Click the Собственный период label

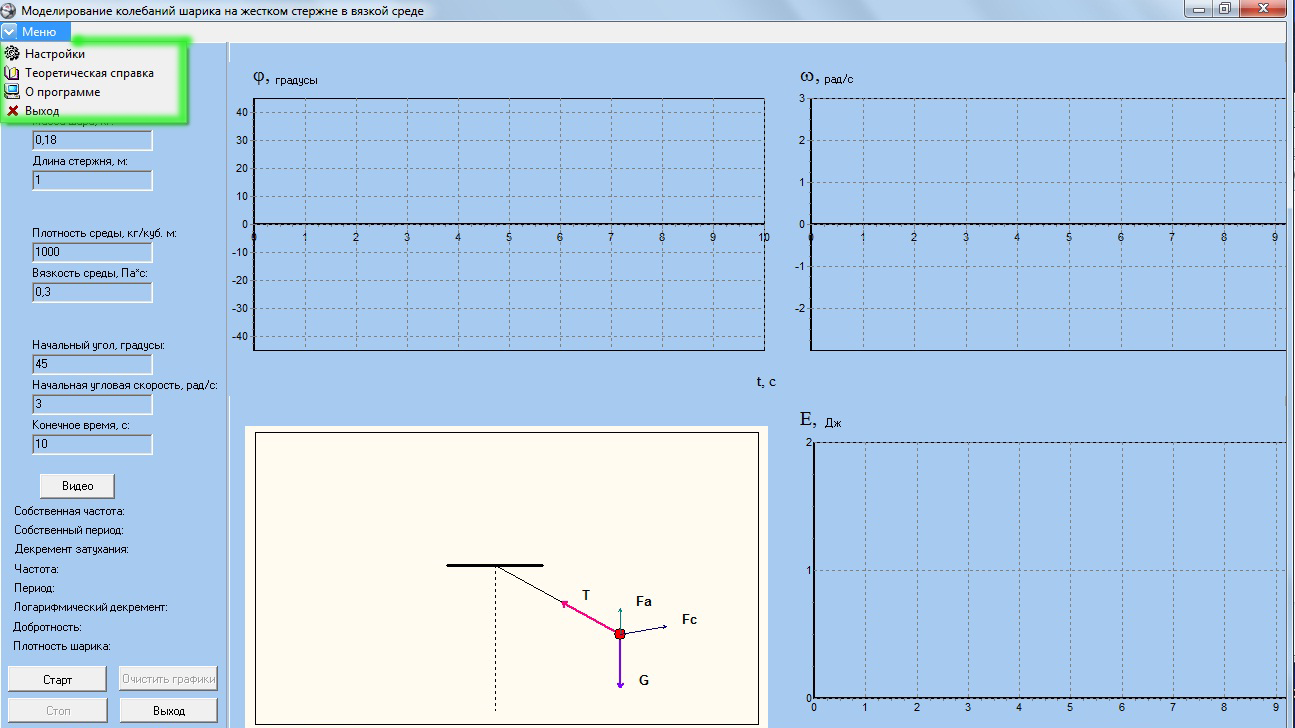coord(69,530)
